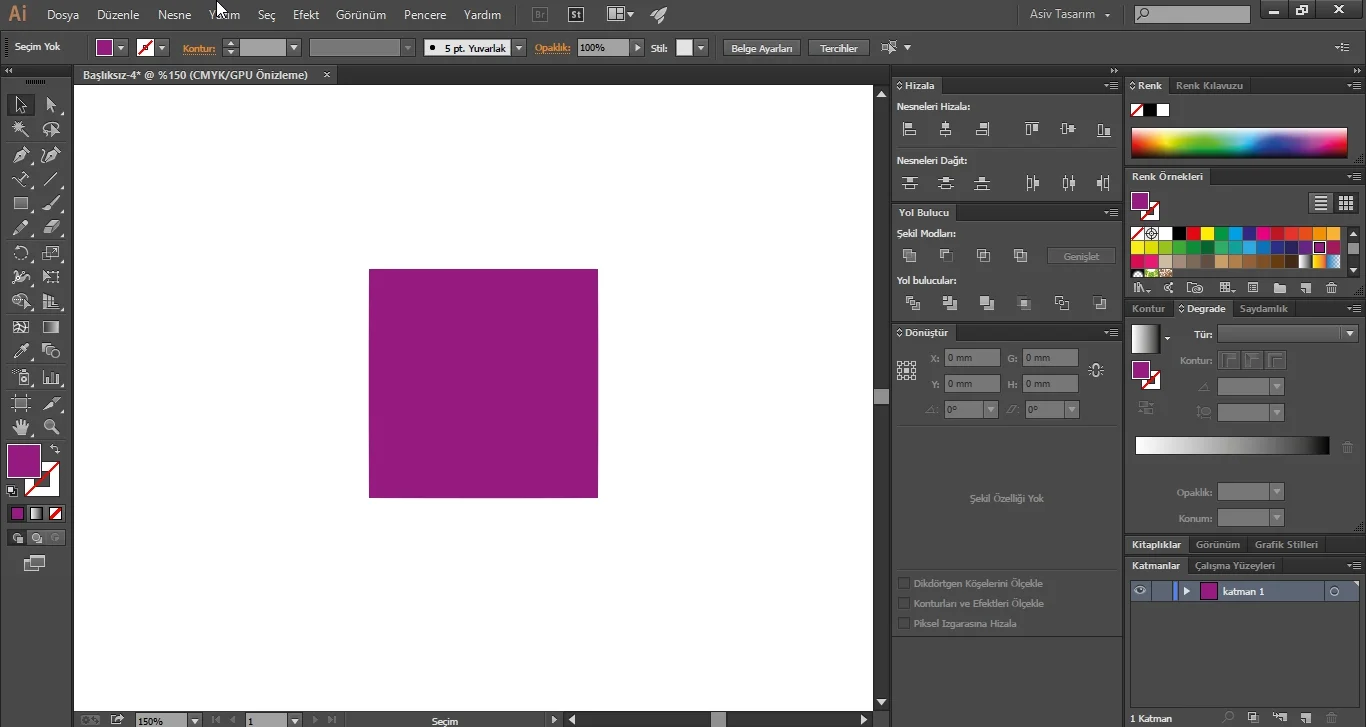Image resolution: width=1366 pixels, height=727 pixels.
Task: Open Tür gradient type dropdown
Action: point(1350,334)
